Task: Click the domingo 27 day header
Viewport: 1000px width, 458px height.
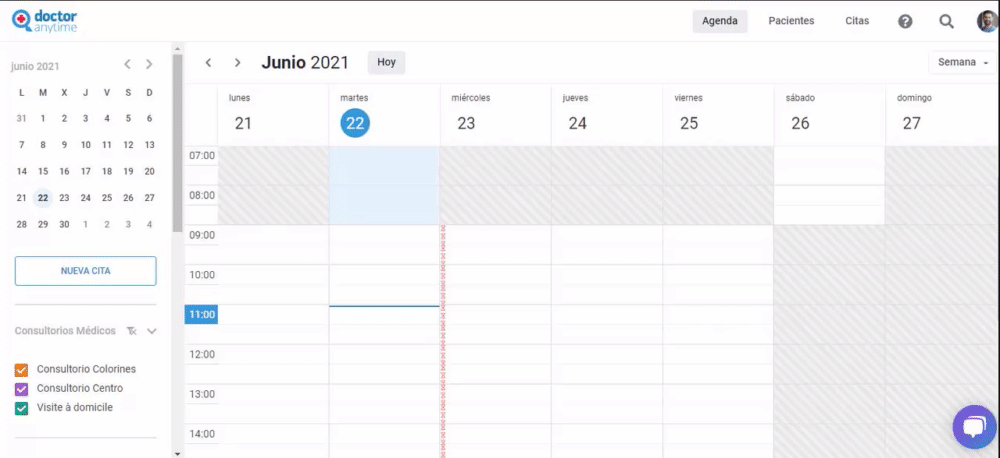Action: (x=941, y=115)
